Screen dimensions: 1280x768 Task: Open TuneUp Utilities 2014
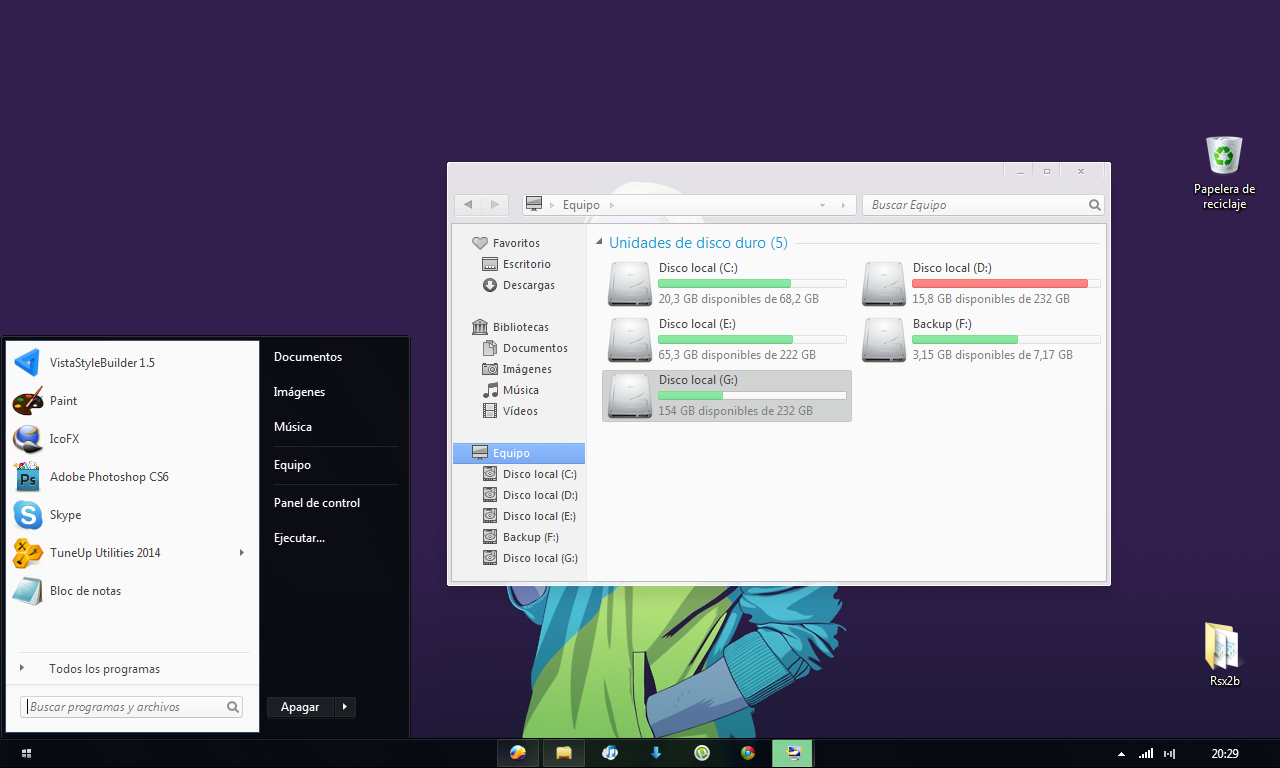[130, 553]
